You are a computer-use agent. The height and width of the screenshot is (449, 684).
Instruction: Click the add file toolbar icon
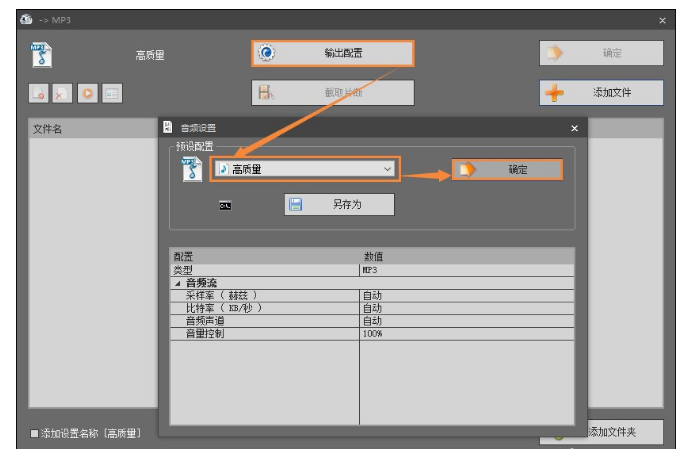click(x=38, y=93)
